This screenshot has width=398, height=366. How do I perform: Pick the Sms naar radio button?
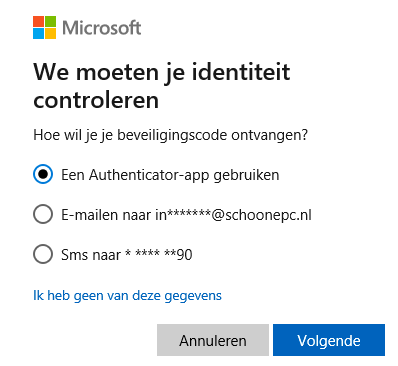point(43,254)
